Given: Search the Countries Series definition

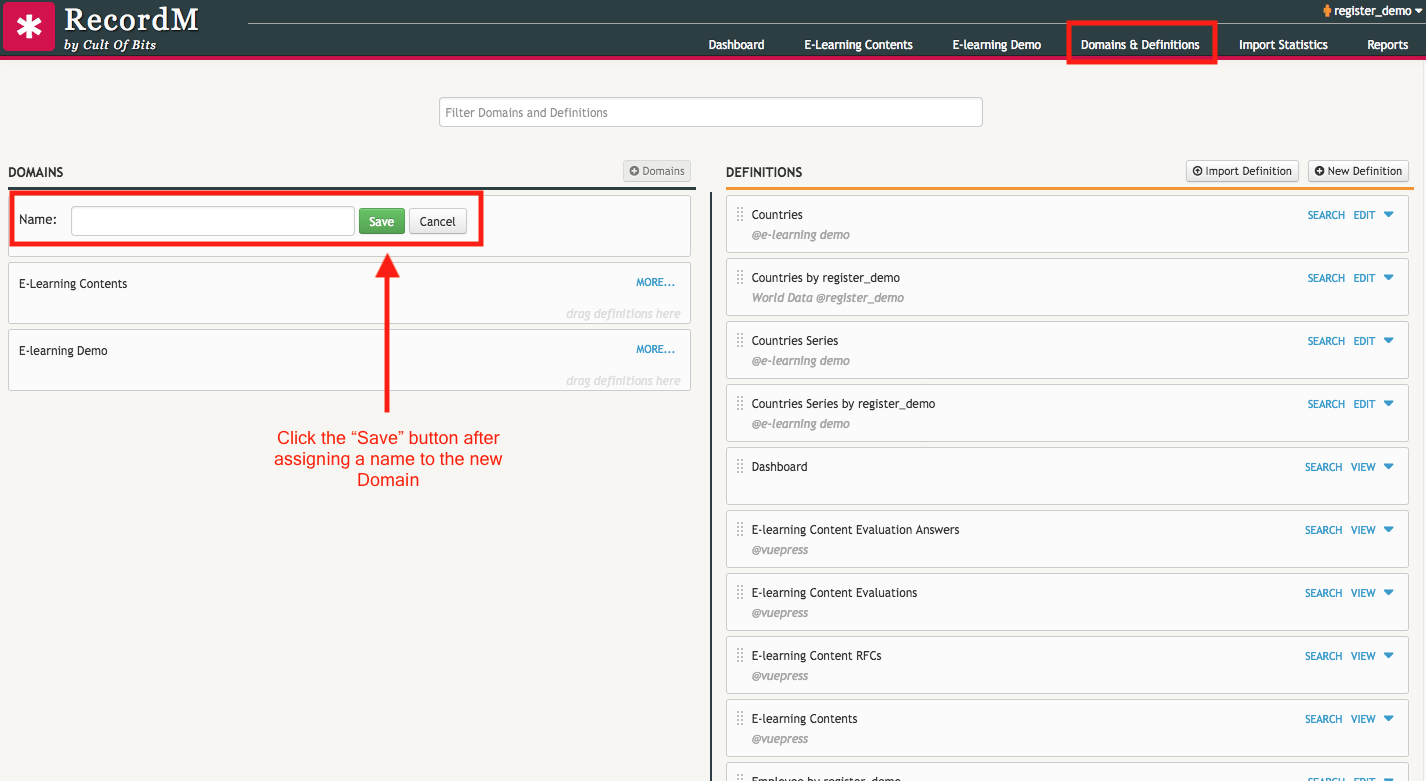Looking at the screenshot, I should point(1326,341).
